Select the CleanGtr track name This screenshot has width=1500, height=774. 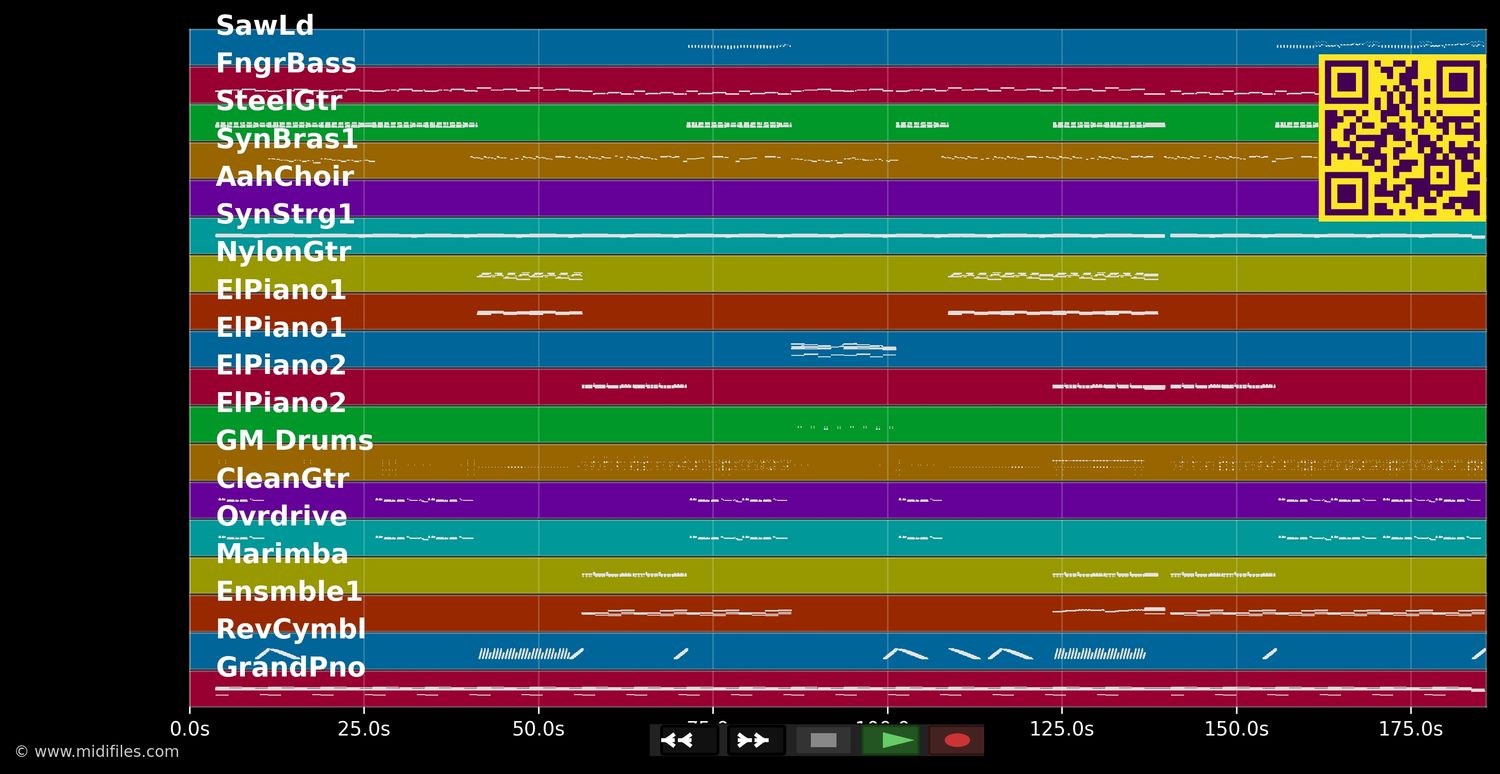283,478
